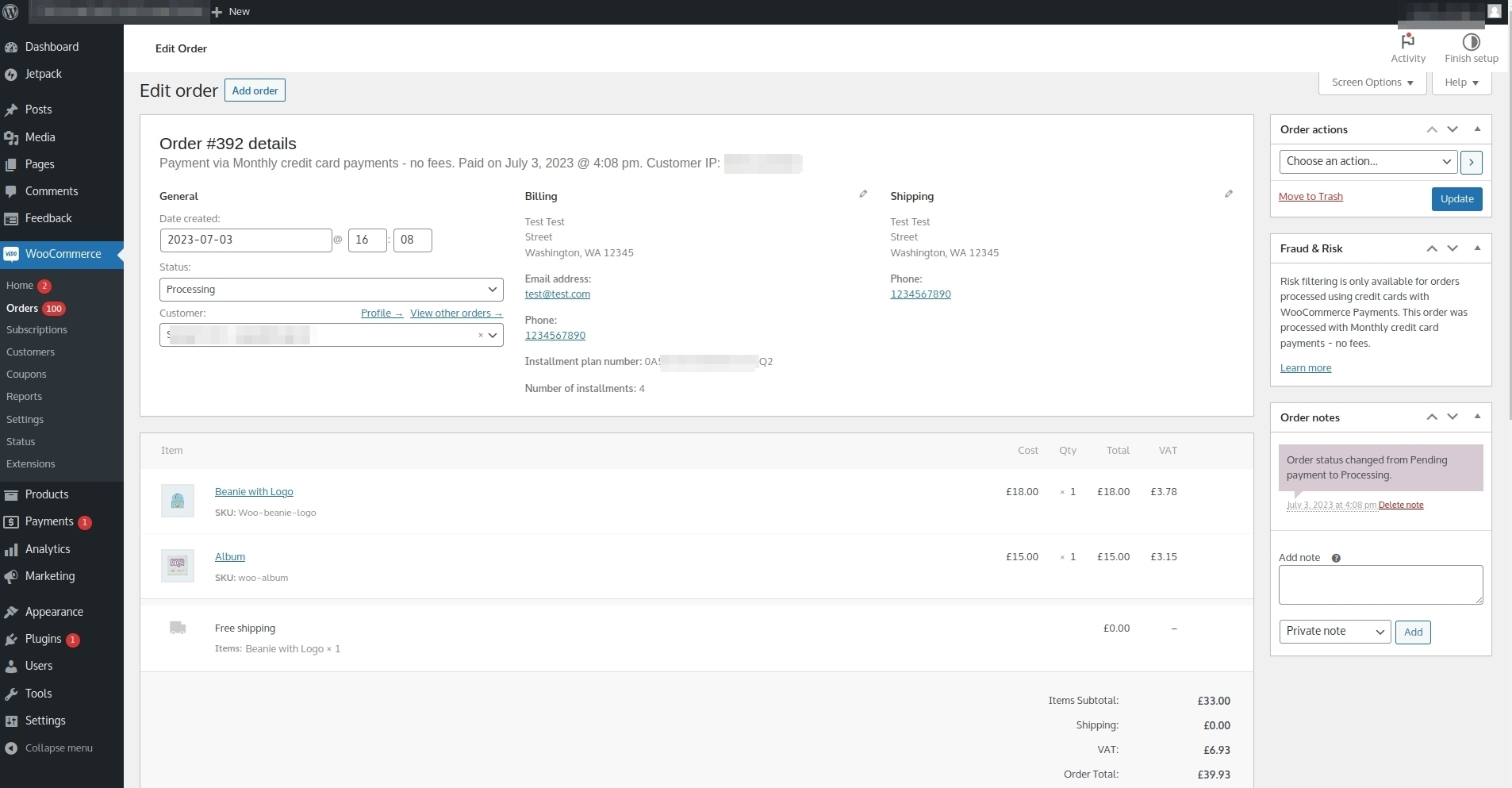Edit billing address with pencil icon
This screenshot has height=788, width=1512.
coord(863,194)
